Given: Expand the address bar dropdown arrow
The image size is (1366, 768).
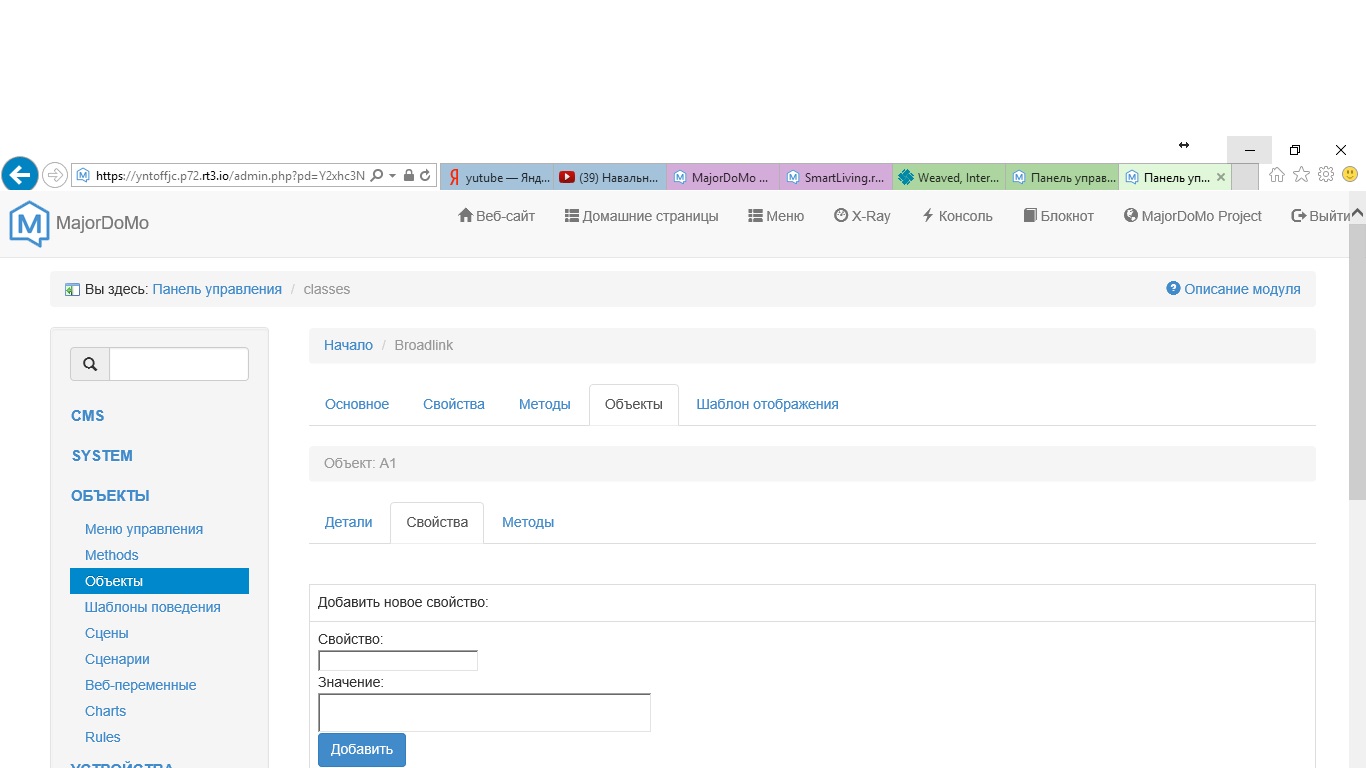Looking at the screenshot, I should (393, 175).
